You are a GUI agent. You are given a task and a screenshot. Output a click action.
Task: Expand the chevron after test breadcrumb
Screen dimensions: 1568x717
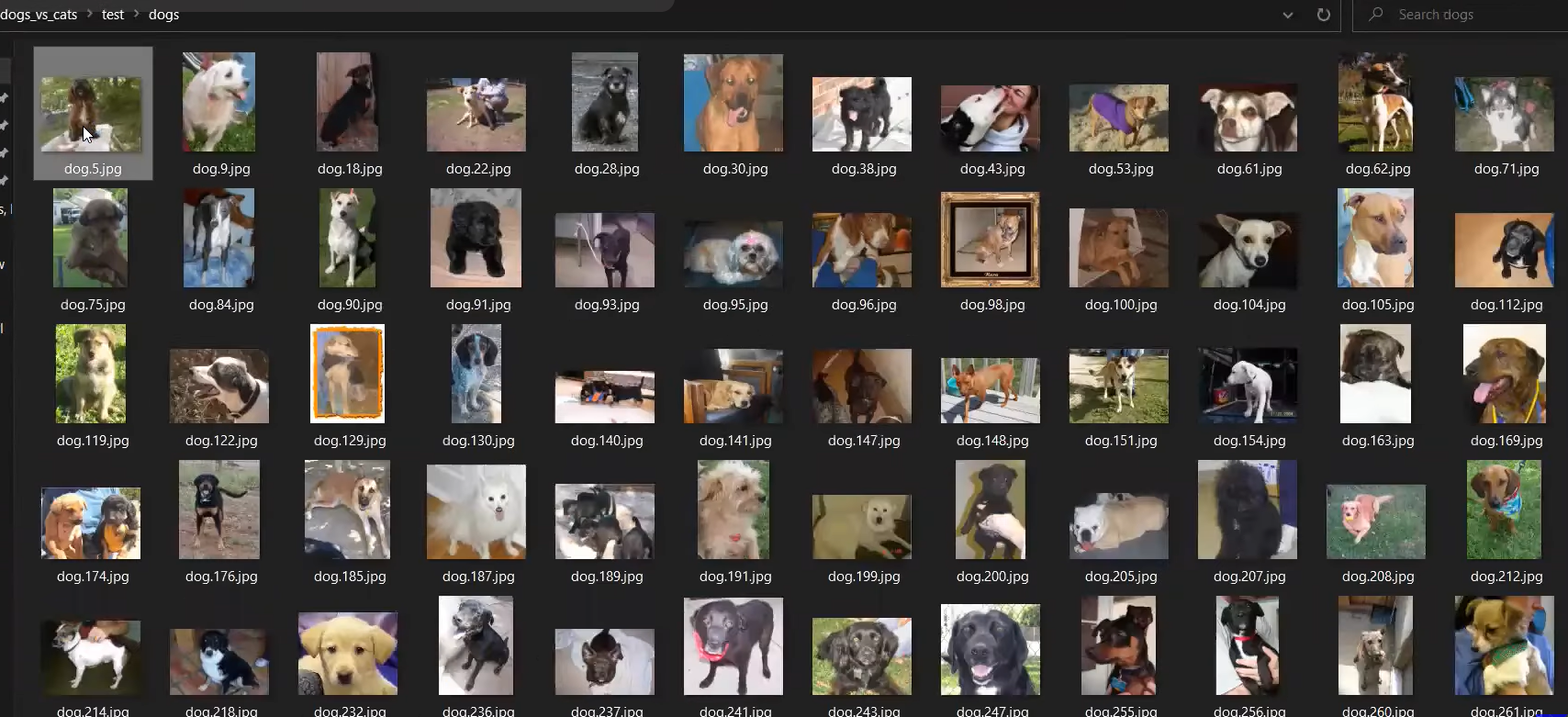tap(137, 15)
